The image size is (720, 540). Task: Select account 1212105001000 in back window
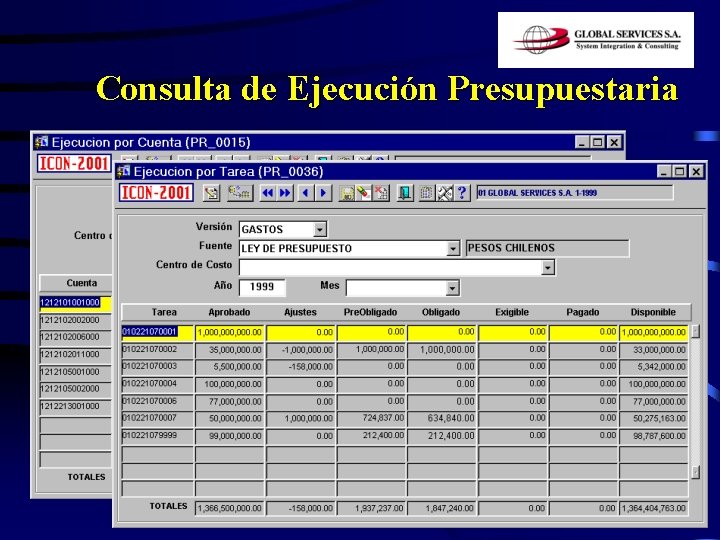[x=76, y=372]
